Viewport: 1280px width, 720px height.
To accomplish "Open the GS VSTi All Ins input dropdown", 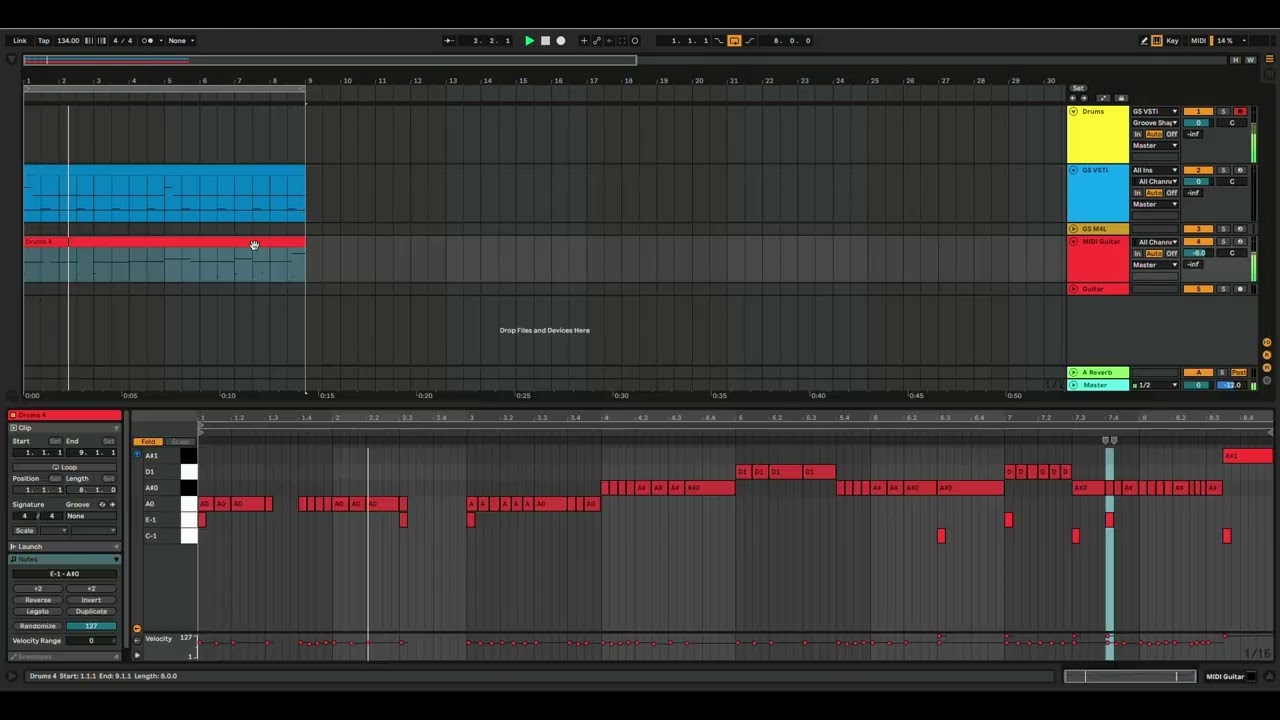I will coord(1155,170).
